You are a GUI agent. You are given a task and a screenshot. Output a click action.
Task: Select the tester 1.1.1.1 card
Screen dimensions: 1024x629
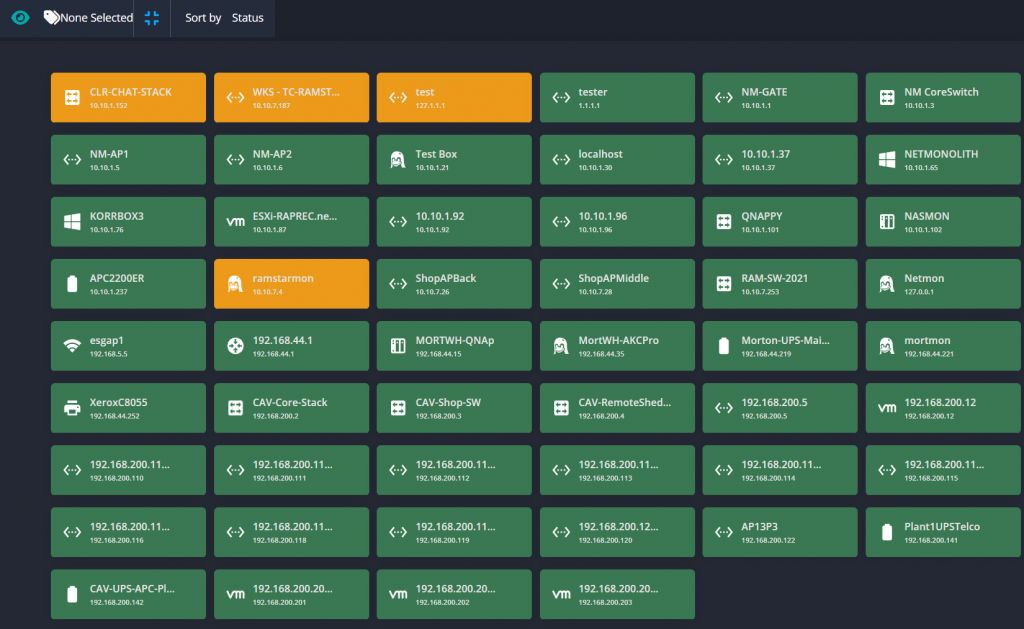coord(617,97)
